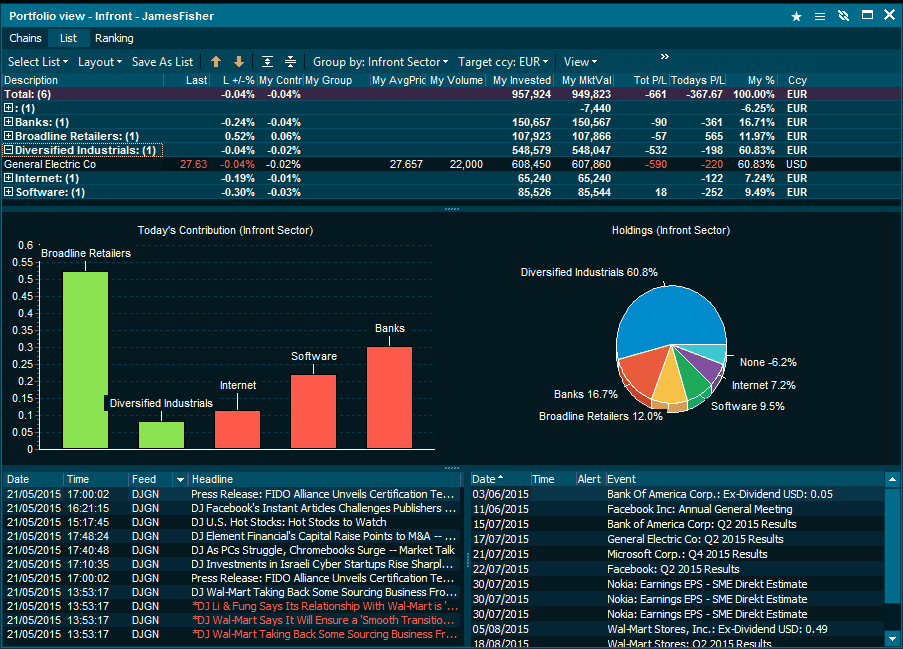Click the Save As List button
Viewport: 903px width, 649px height.
[162, 62]
